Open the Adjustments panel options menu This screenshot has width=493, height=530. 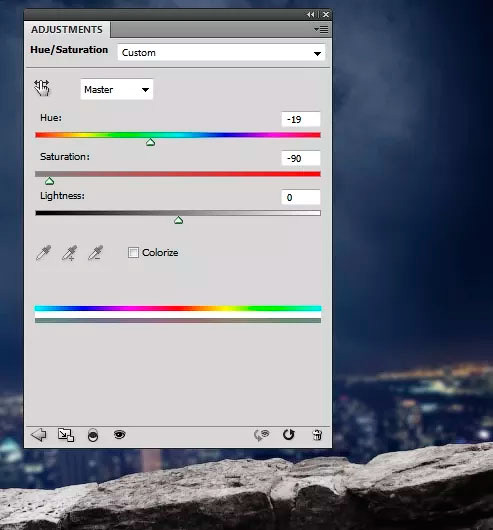click(x=321, y=30)
